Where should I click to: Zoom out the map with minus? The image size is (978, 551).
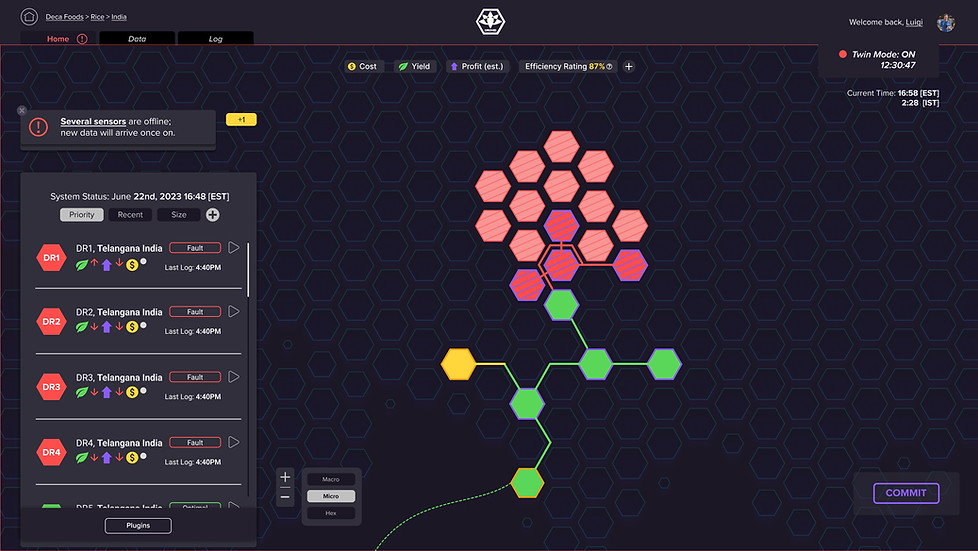[285, 497]
